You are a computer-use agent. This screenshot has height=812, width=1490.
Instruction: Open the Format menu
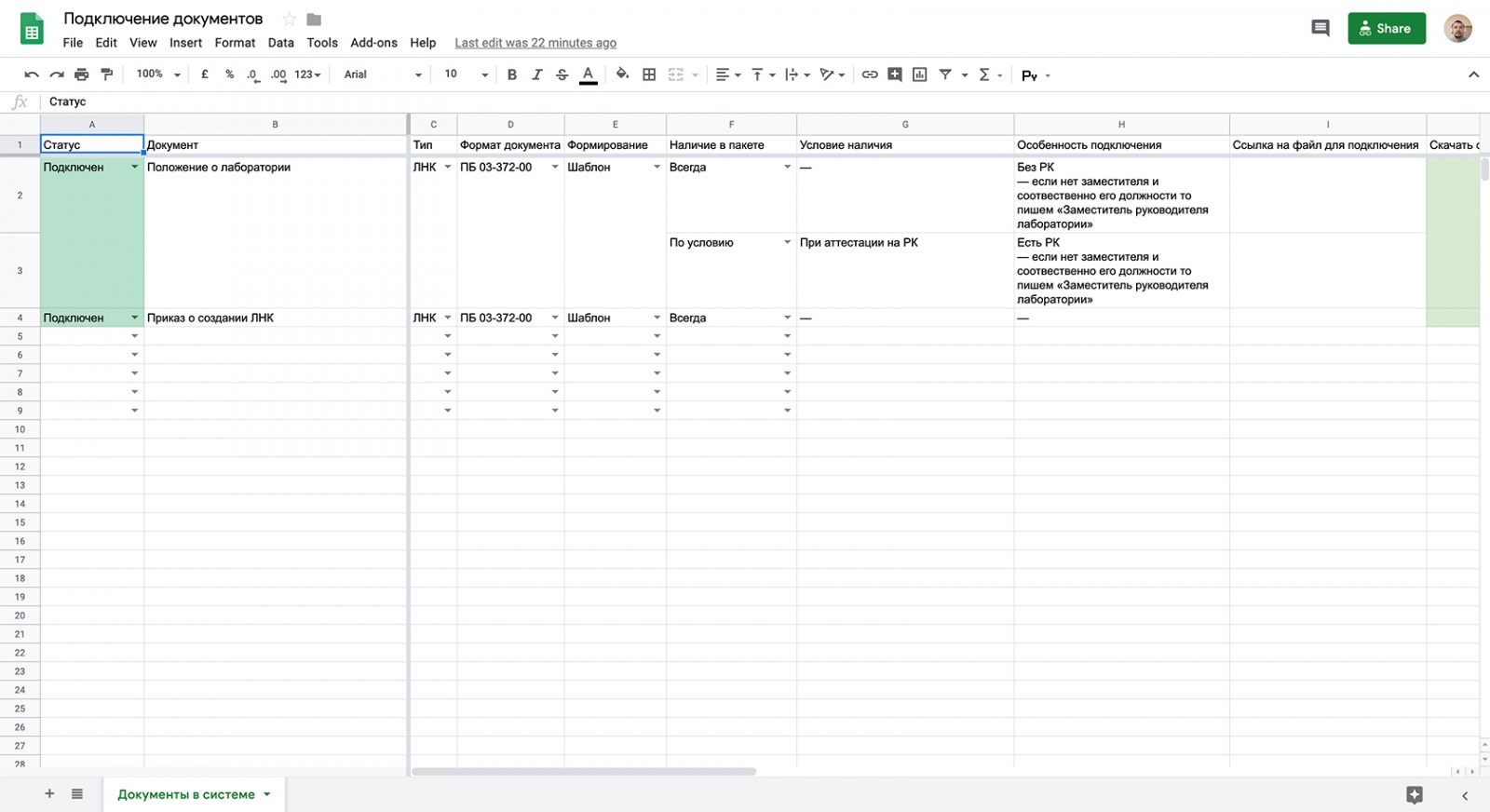(x=235, y=43)
